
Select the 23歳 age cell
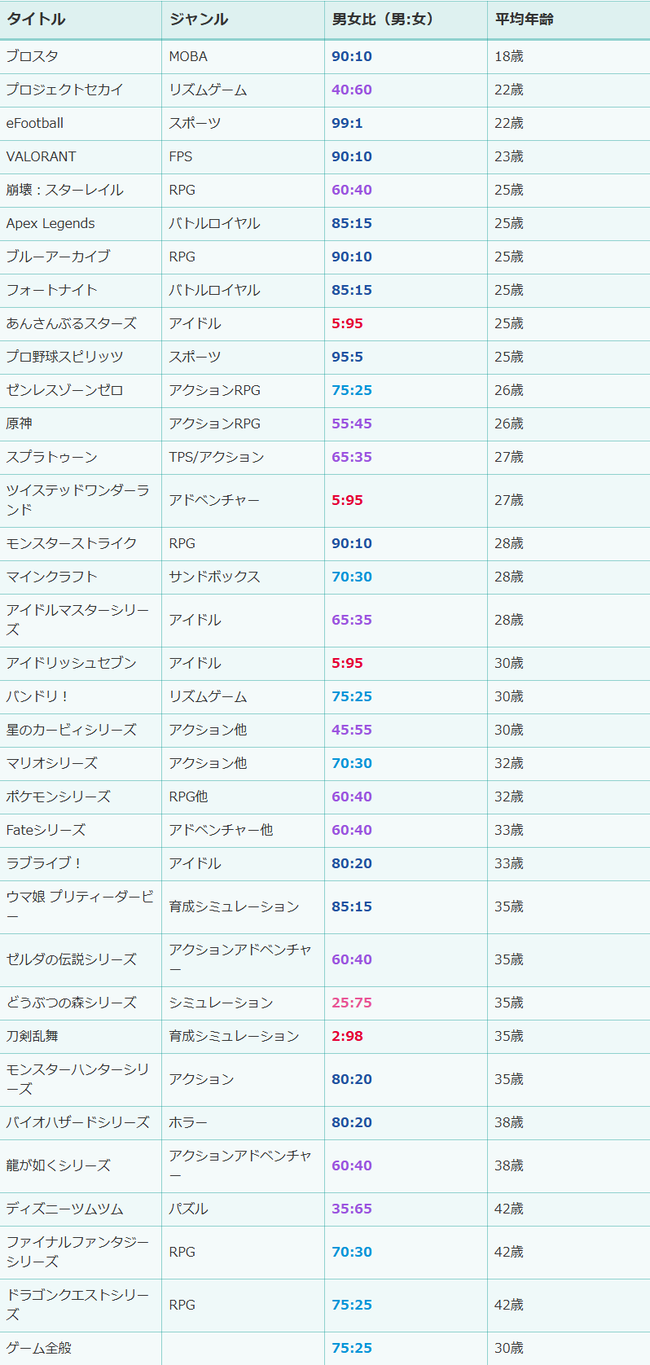click(x=569, y=157)
